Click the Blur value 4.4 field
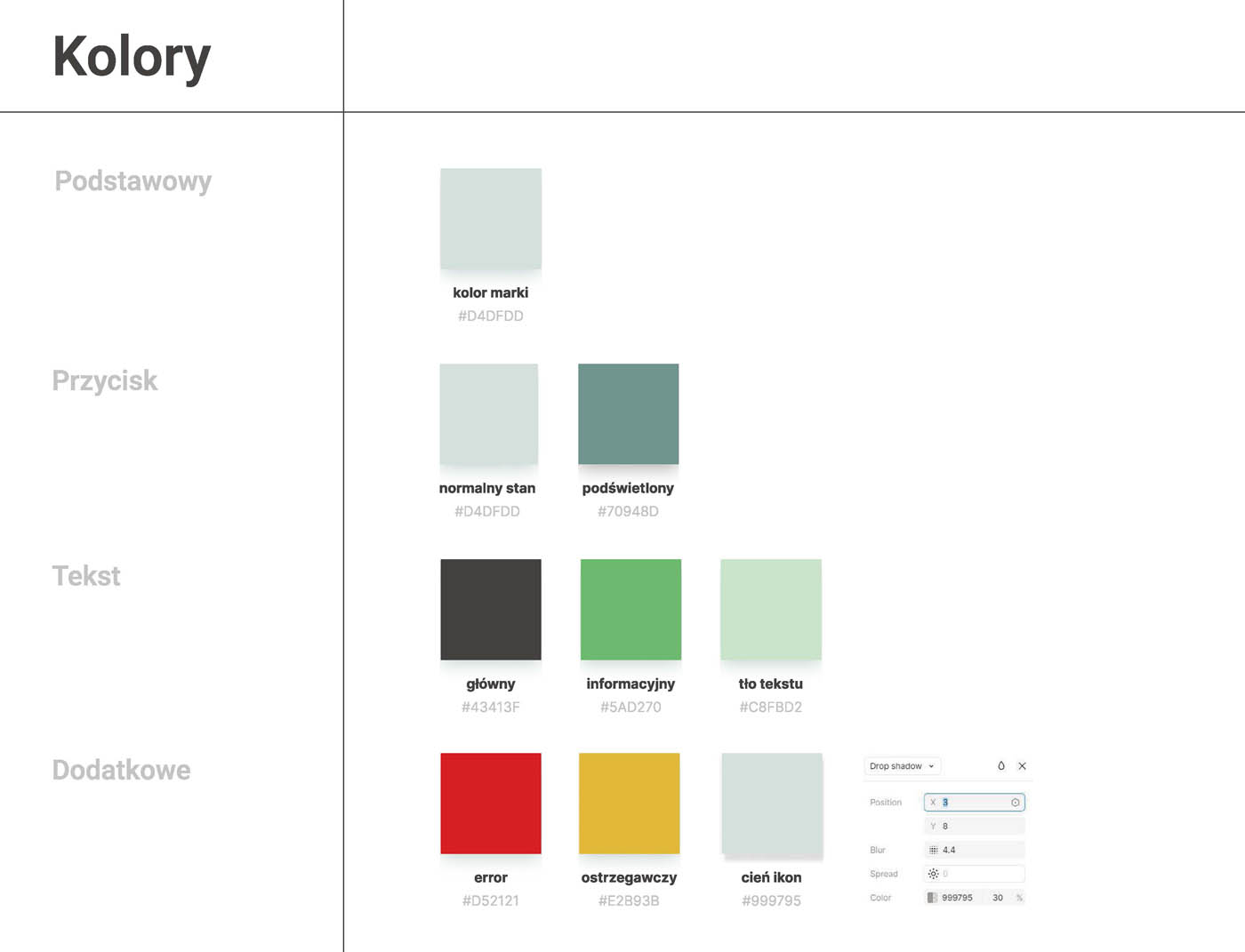The height and width of the screenshot is (952, 1245). [978, 850]
